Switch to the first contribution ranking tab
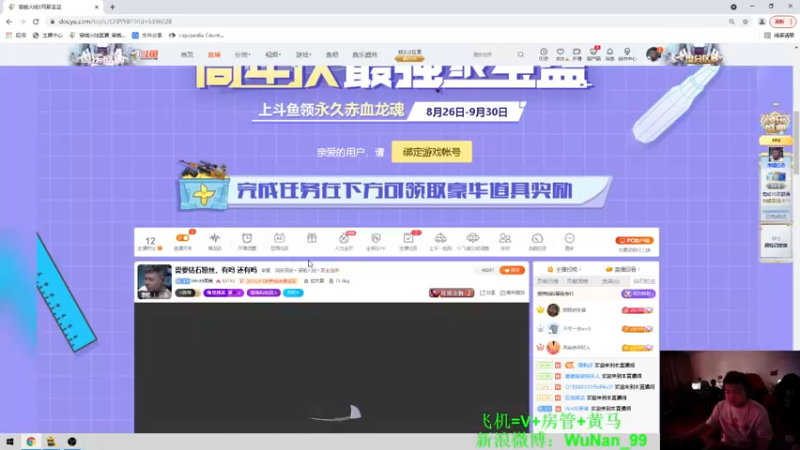The image size is (800, 450). coord(547,281)
